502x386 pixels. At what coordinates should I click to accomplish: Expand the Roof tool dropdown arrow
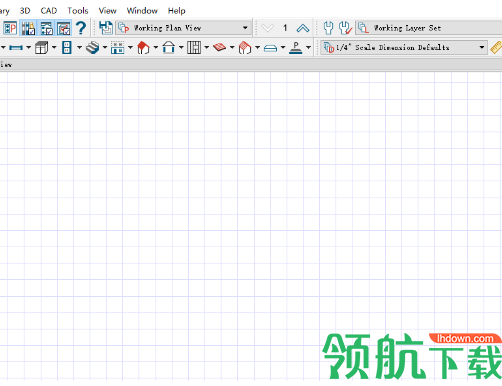[156, 48]
